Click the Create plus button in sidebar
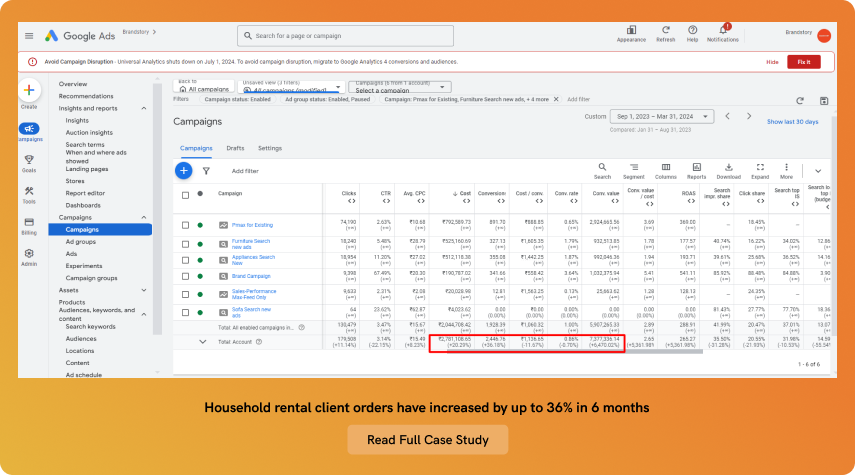This screenshot has width=855, height=475. click(29, 91)
